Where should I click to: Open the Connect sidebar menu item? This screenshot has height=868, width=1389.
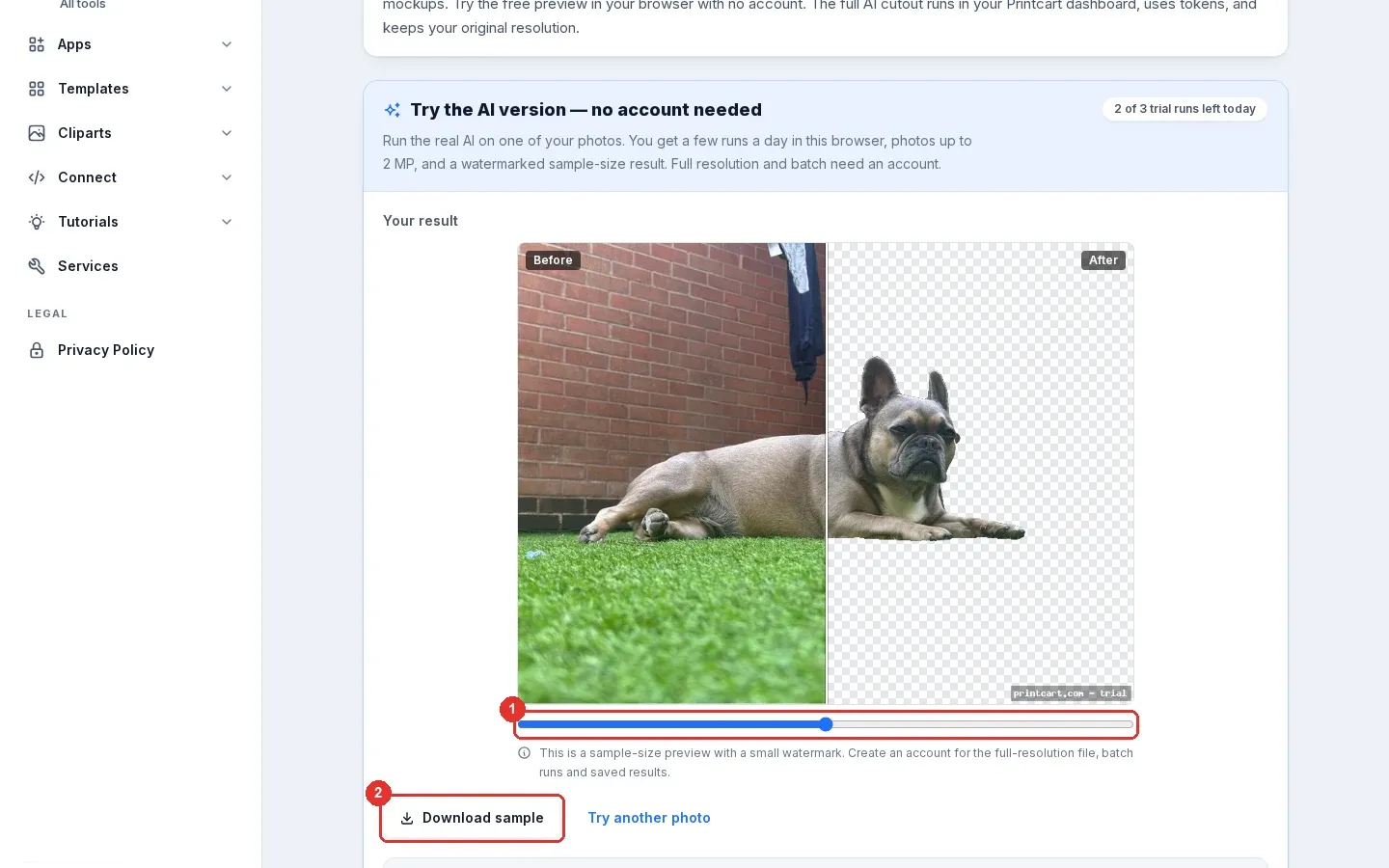click(x=131, y=177)
